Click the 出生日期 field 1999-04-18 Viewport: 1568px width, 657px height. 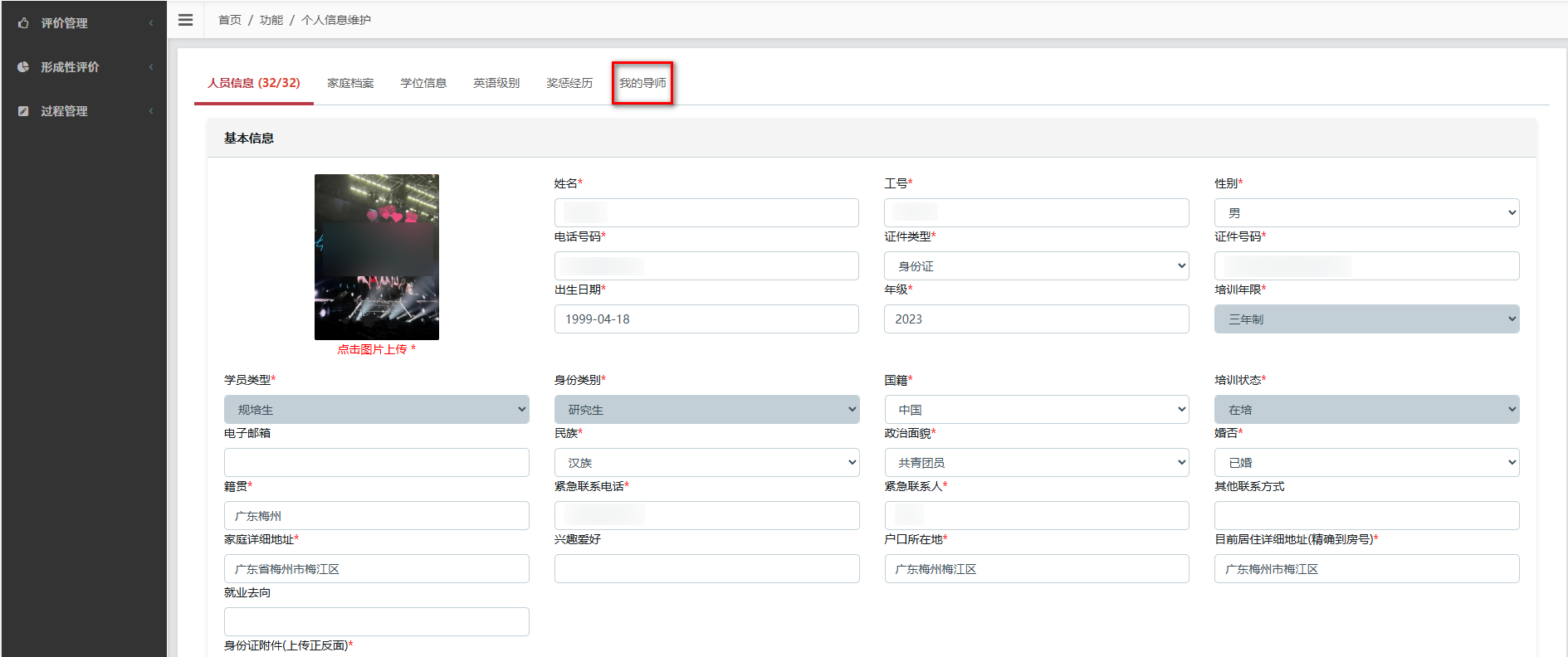tap(706, 319)
